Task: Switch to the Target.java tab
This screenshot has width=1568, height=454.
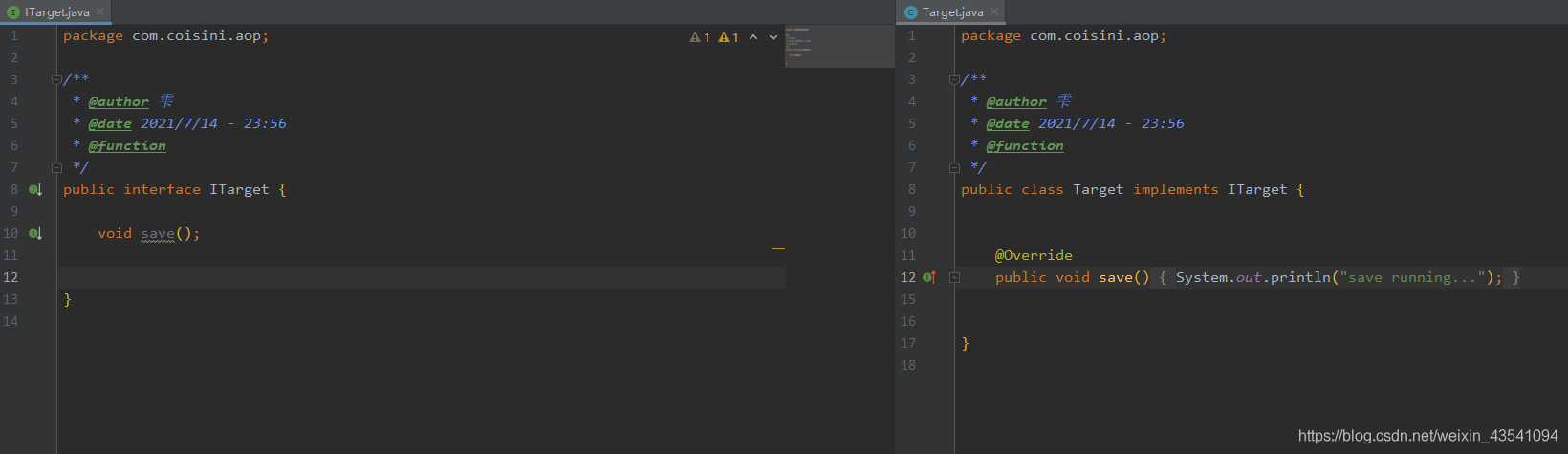Action: (952, 12)
